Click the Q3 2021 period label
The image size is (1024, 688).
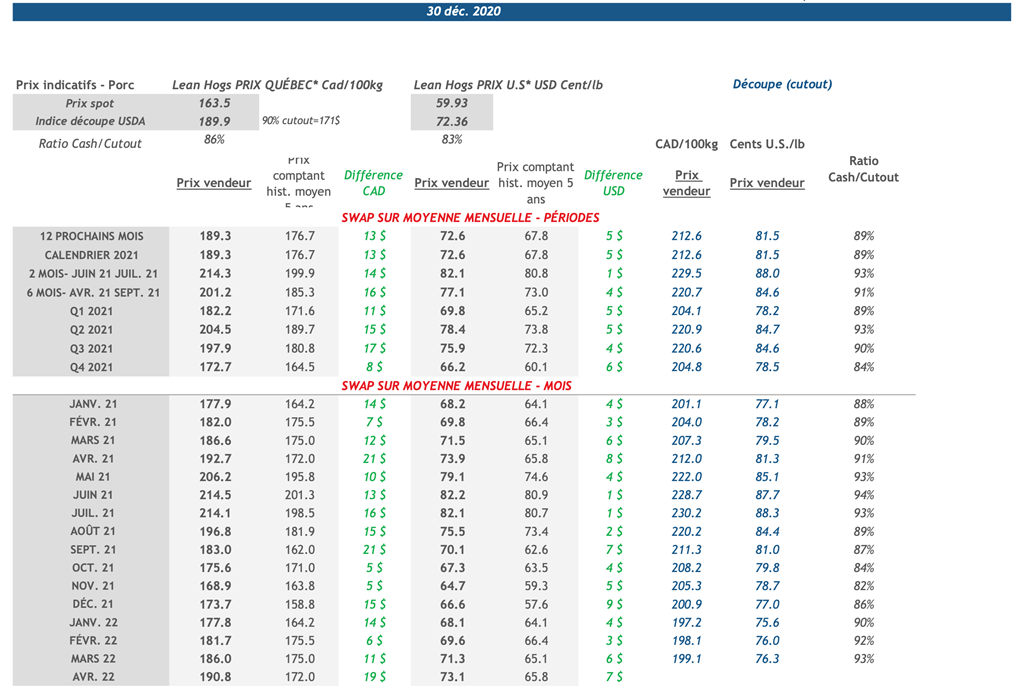(92, 349)
